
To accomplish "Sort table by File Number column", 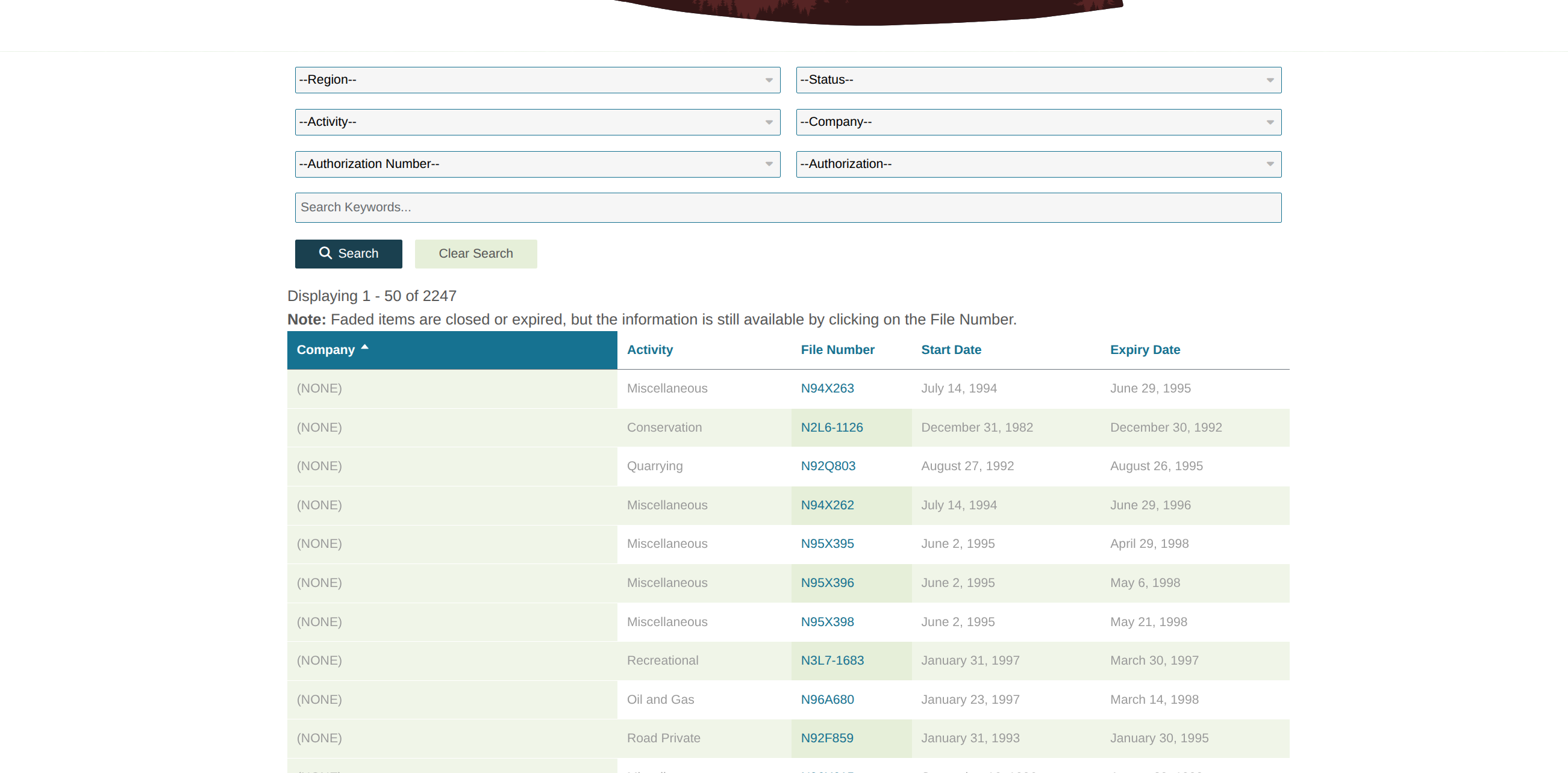I will (x=837, y=350).
